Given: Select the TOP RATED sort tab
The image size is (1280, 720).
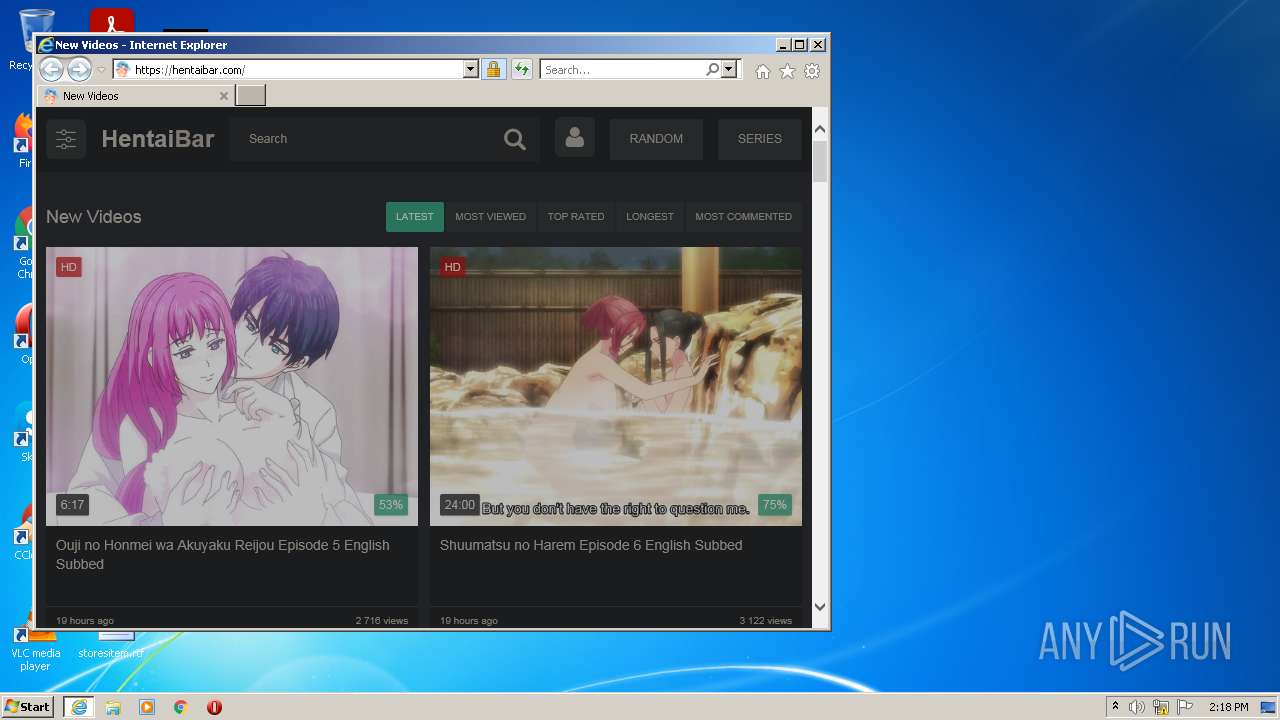Looking at the screenshot, I should coord(576,217).
